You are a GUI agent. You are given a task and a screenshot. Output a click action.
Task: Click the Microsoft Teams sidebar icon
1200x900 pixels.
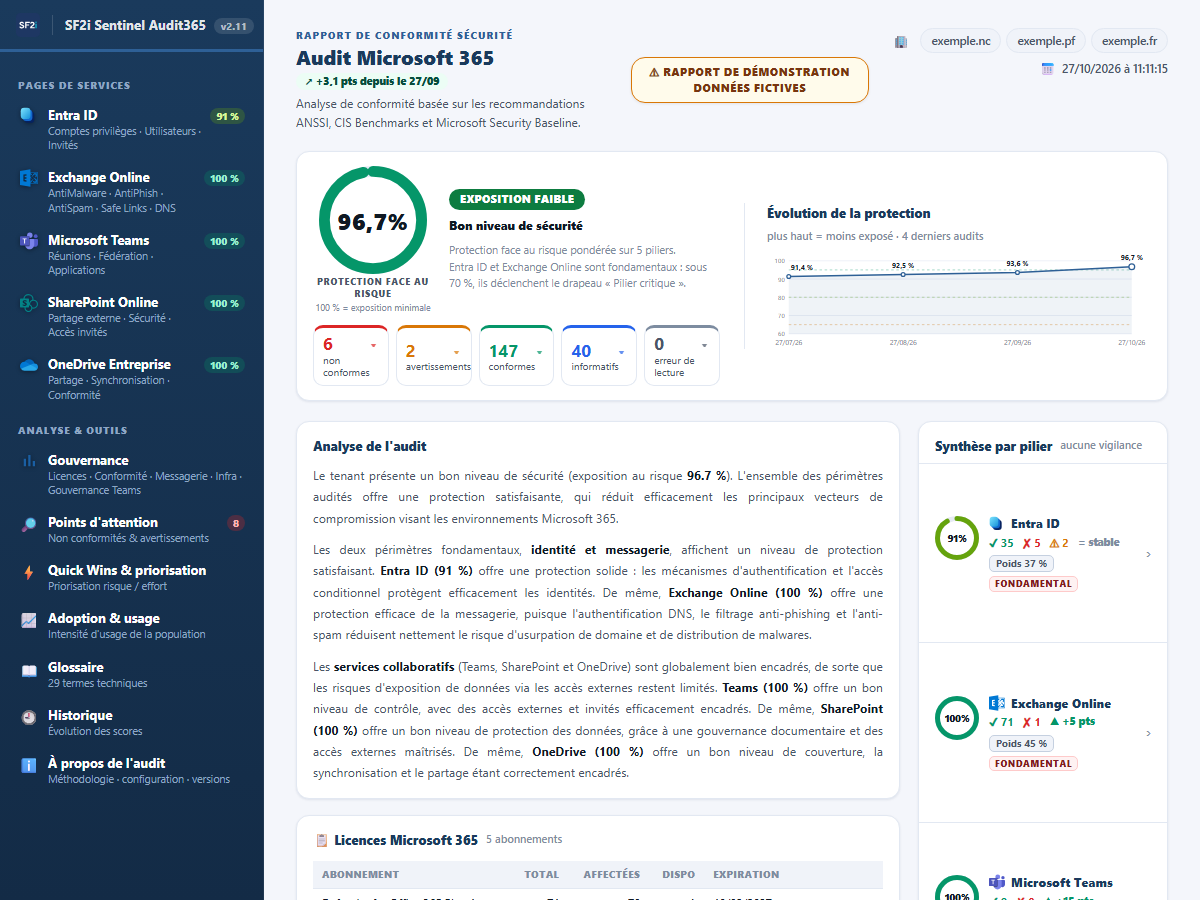pyautogui.click(x=28, y=241)
